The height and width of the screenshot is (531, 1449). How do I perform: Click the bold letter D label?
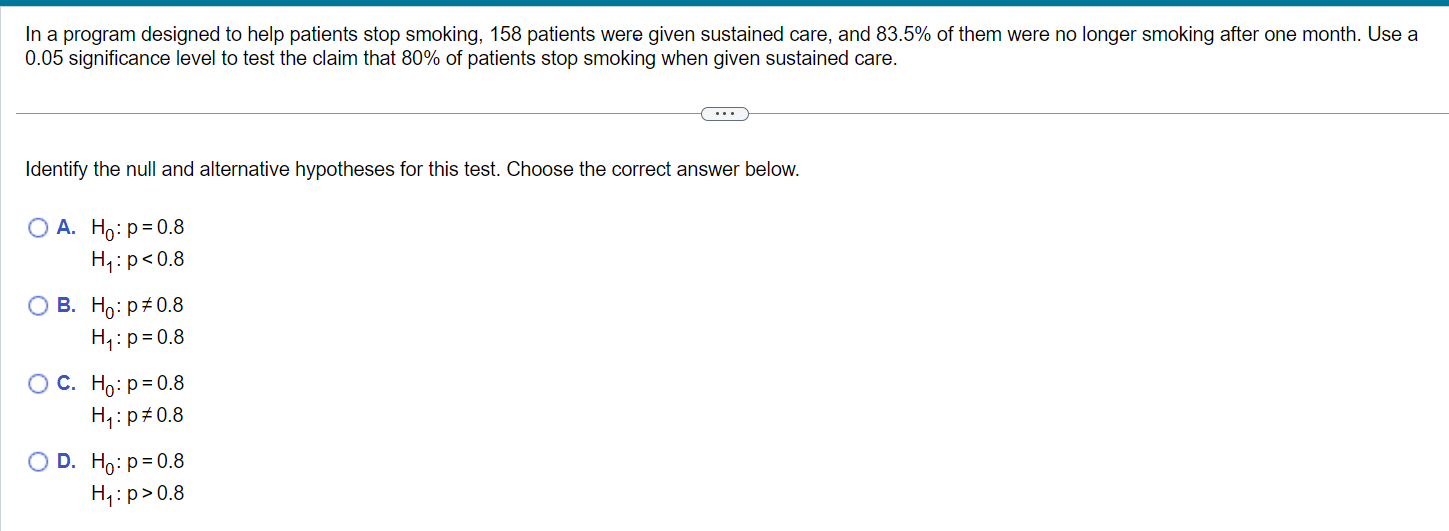pos(66,462)
